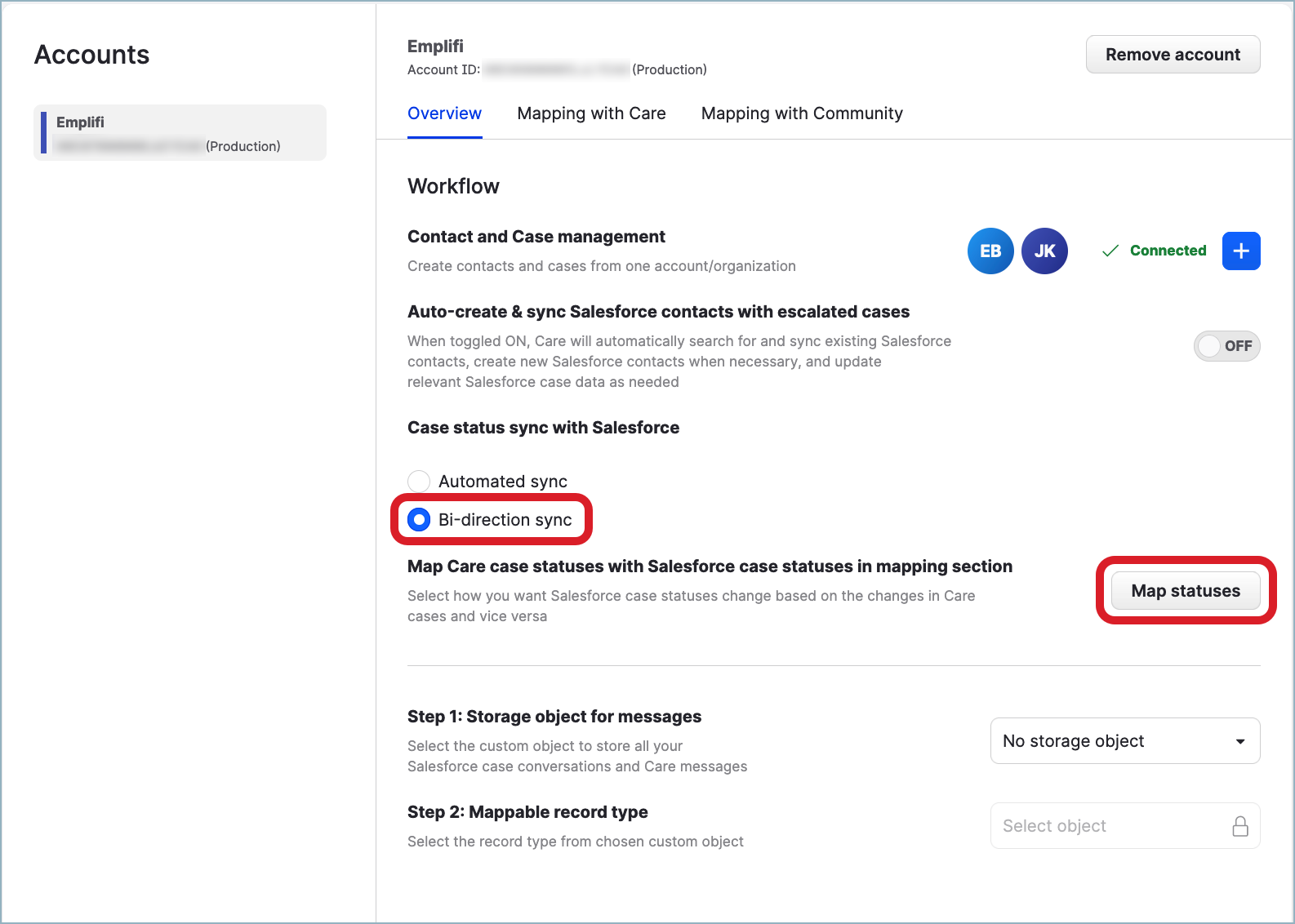Switch to the Overview tab
This screenshot has width=1295, height=924.
point(444,113)
